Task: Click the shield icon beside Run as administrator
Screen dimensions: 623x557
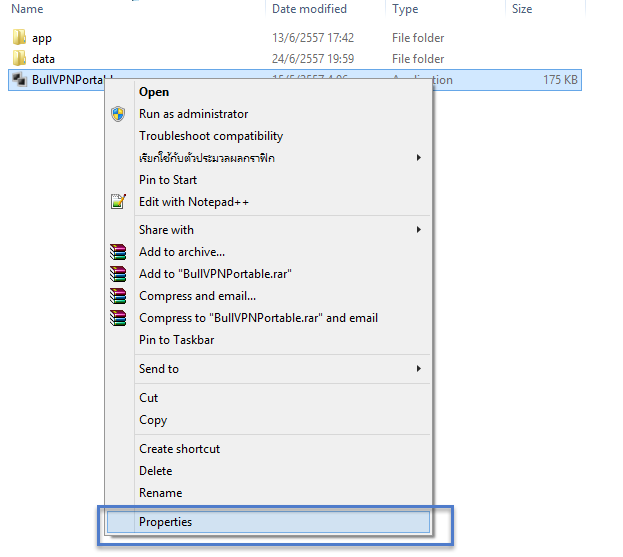Action: [118, 114]
